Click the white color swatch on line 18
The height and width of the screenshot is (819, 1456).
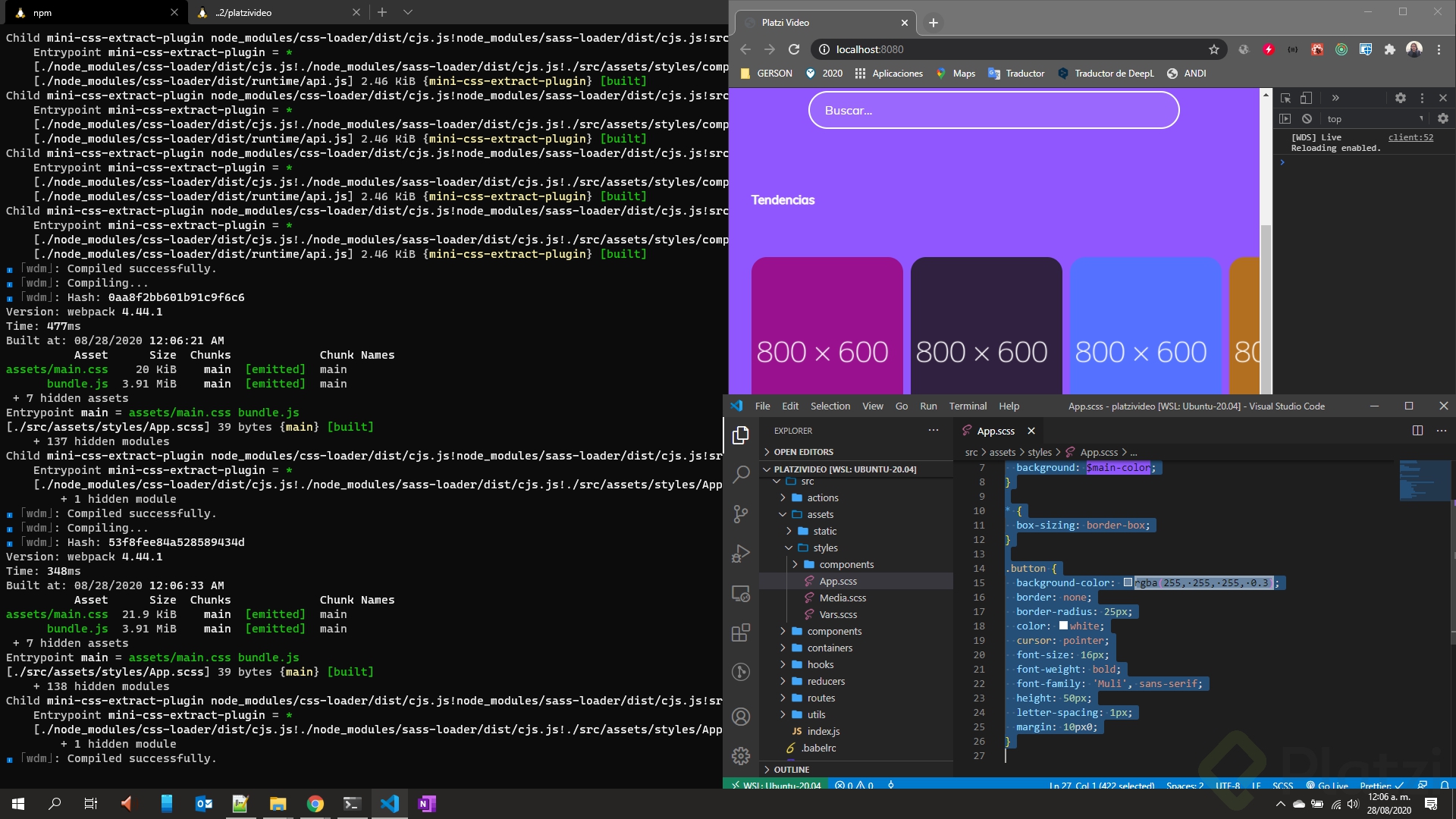pyautogui.click(x=1063, y=626)
